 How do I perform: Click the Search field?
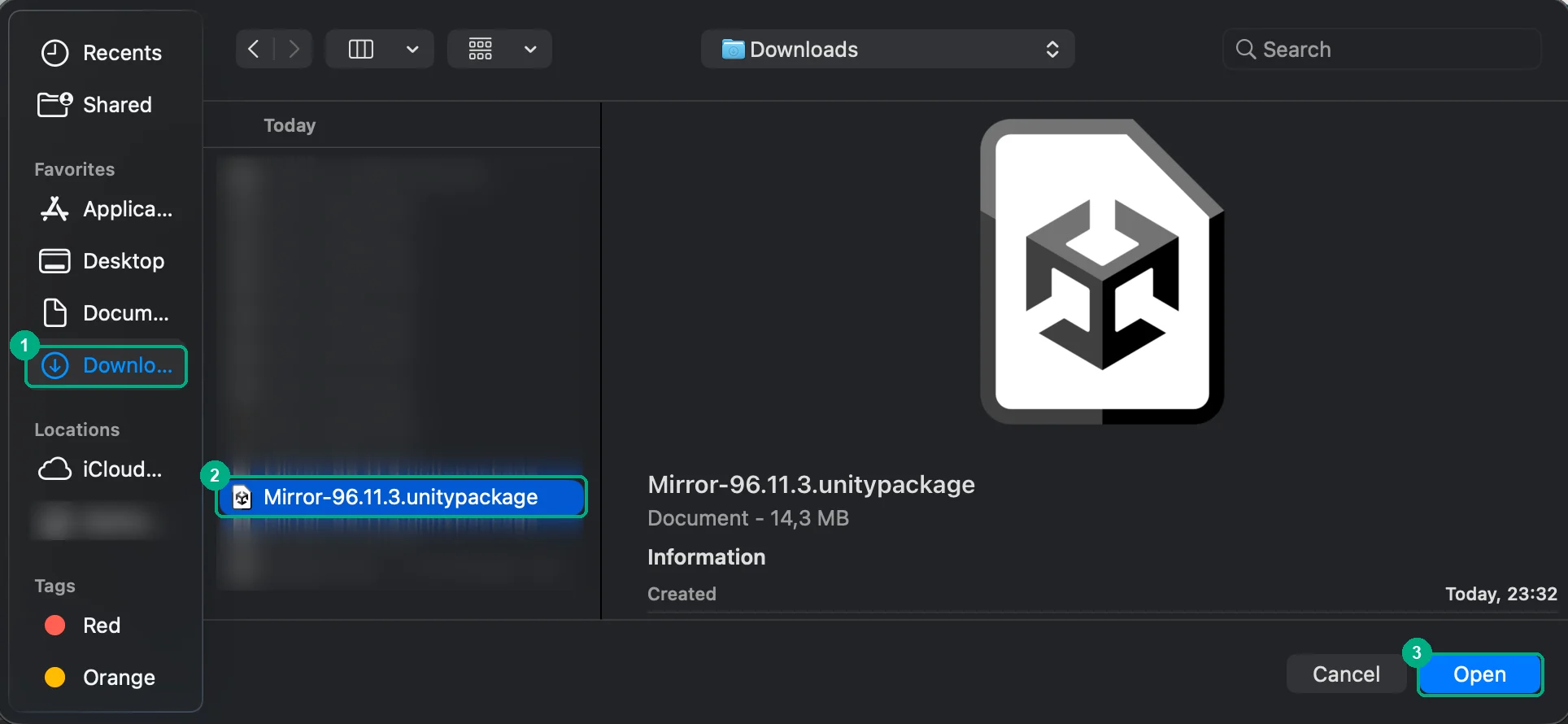point(1382,50)
